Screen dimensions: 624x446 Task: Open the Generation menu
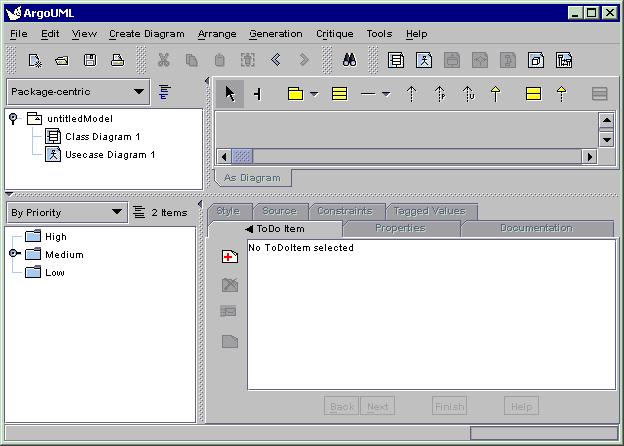click(276, 34)
